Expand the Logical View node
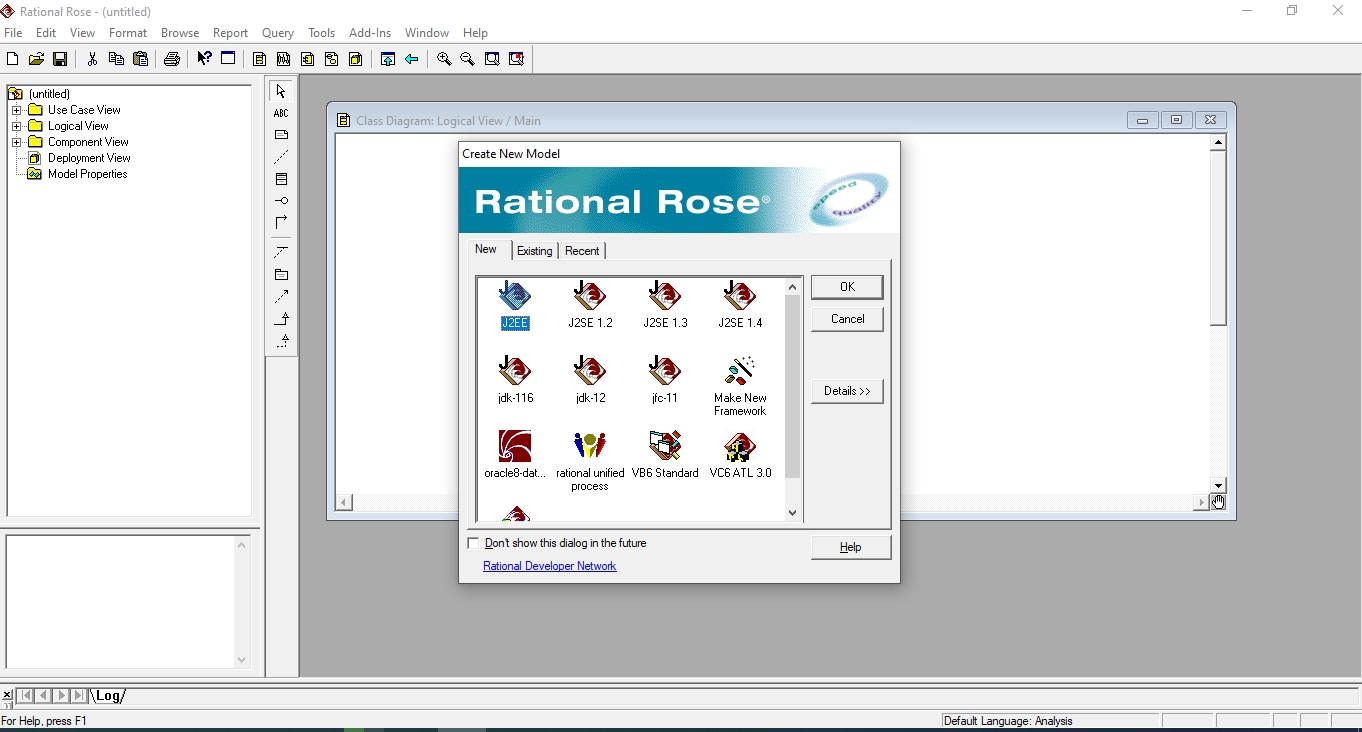 [x=16, y=126]
